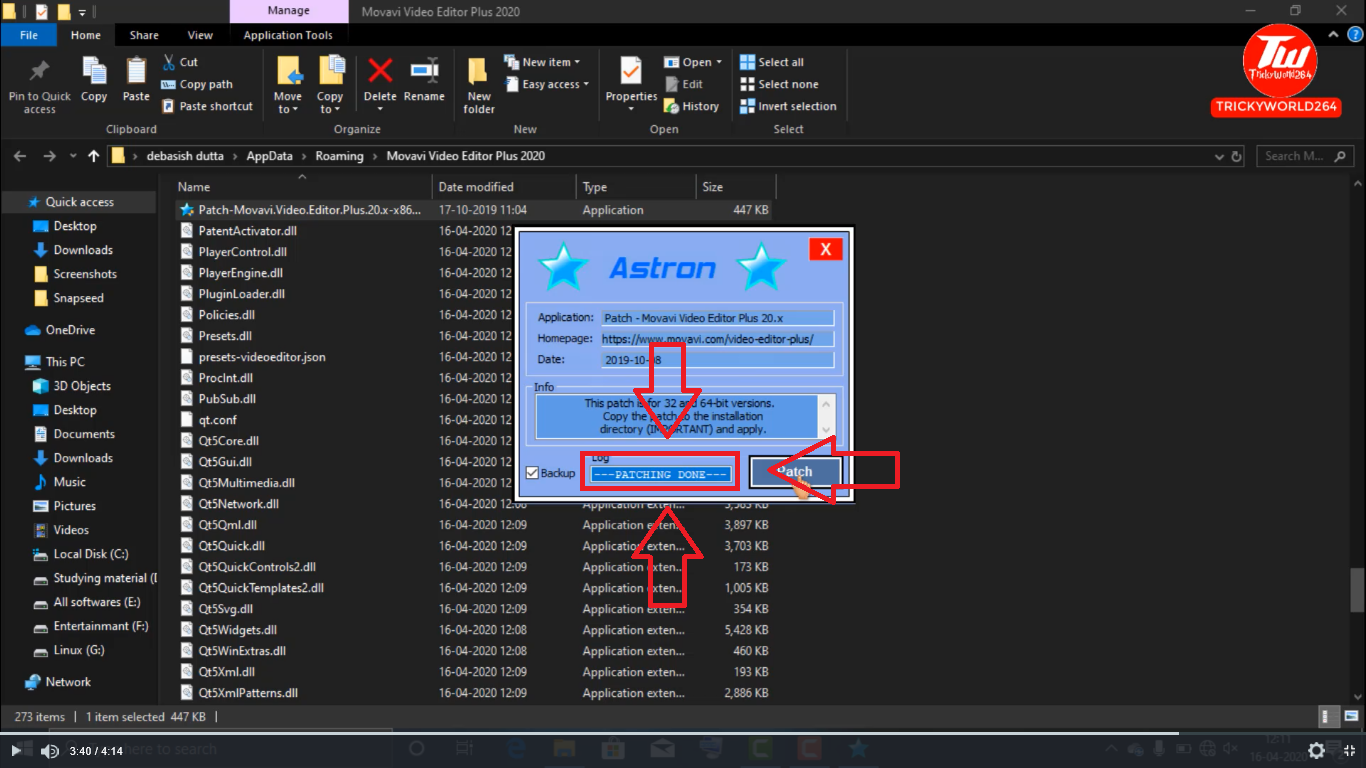Click History in the Open group
Screen dimensions: 1366x768
click(691, 106)
